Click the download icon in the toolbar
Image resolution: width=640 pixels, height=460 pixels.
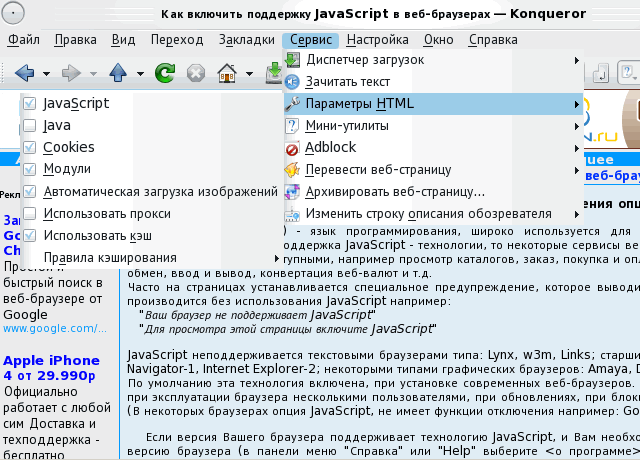(x=274, y=73)
